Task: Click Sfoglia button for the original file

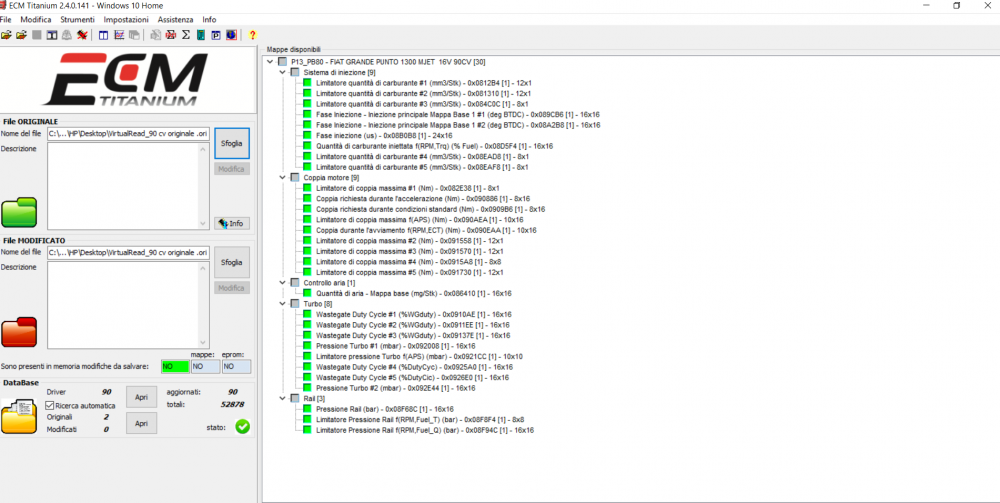Action: click(x=232, y=143)
